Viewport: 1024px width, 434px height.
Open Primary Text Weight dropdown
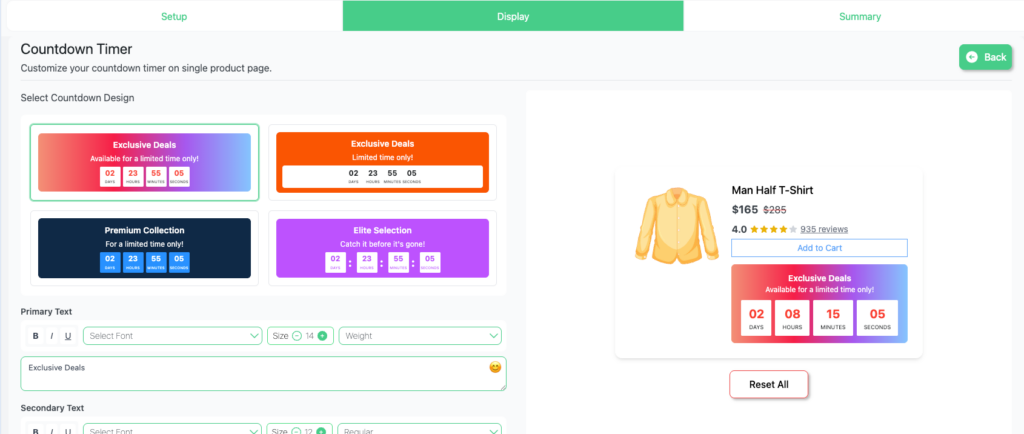point(420,336)
